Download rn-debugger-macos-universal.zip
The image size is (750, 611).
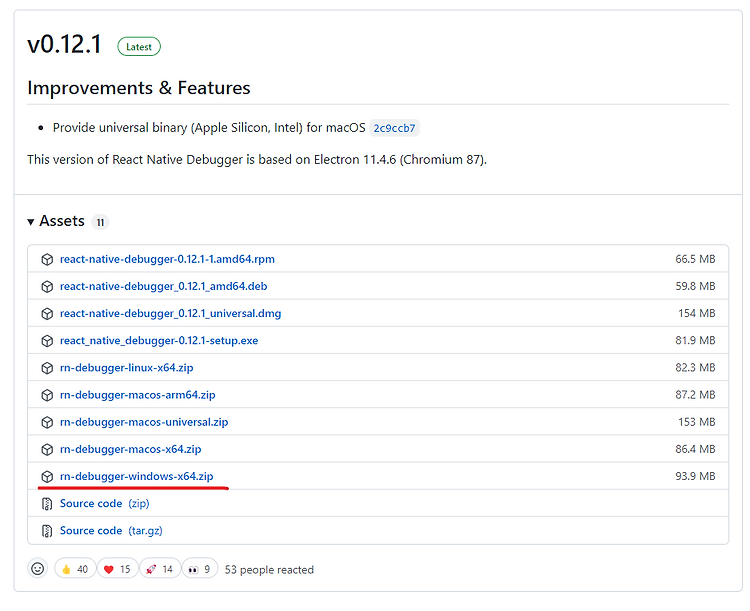pyautogui.click(x=144, y=422)
